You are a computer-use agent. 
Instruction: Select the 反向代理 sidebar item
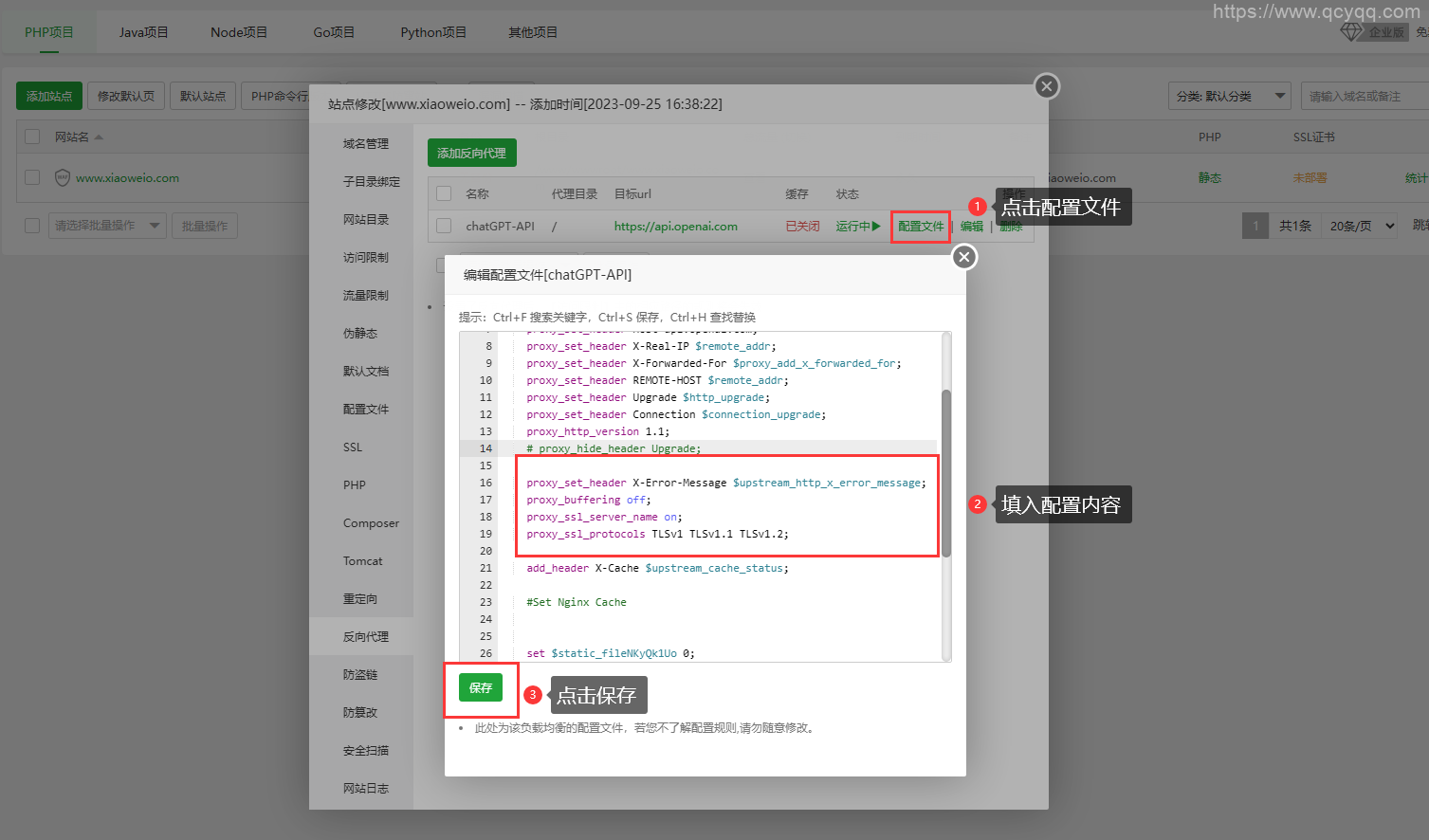365,637
